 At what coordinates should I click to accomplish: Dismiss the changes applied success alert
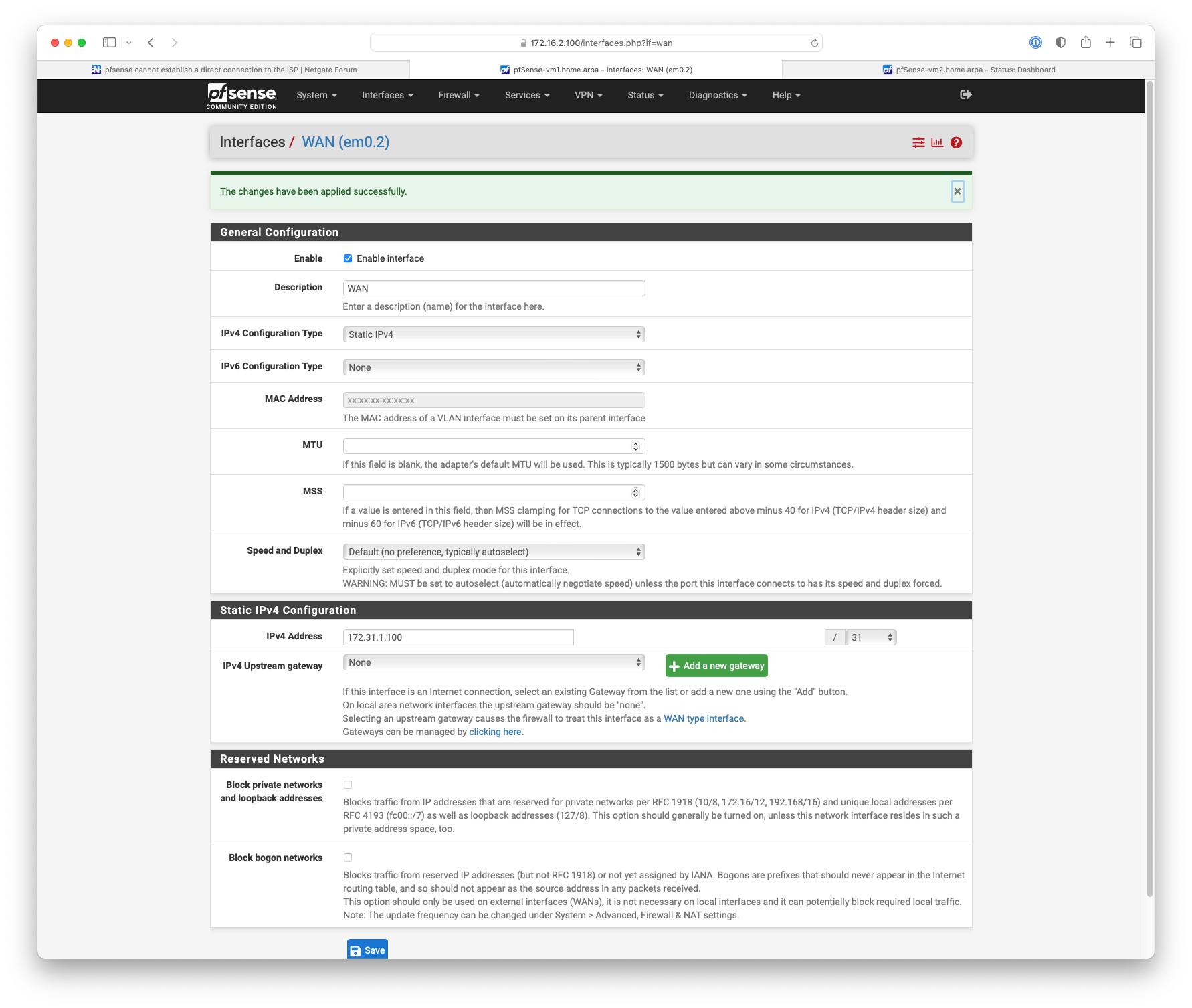click(957, 191)
